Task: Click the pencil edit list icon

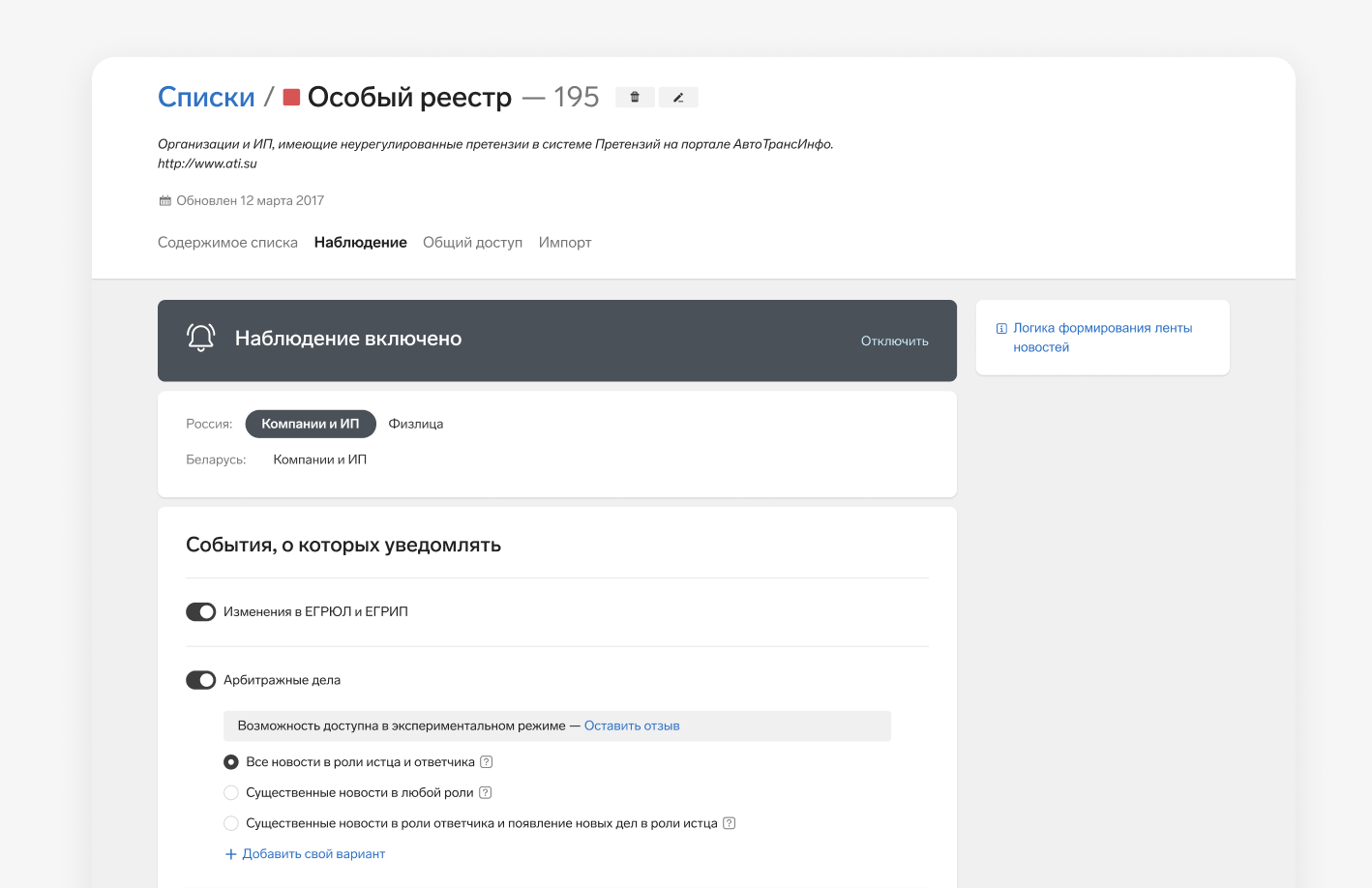Action: click(678, 97)
